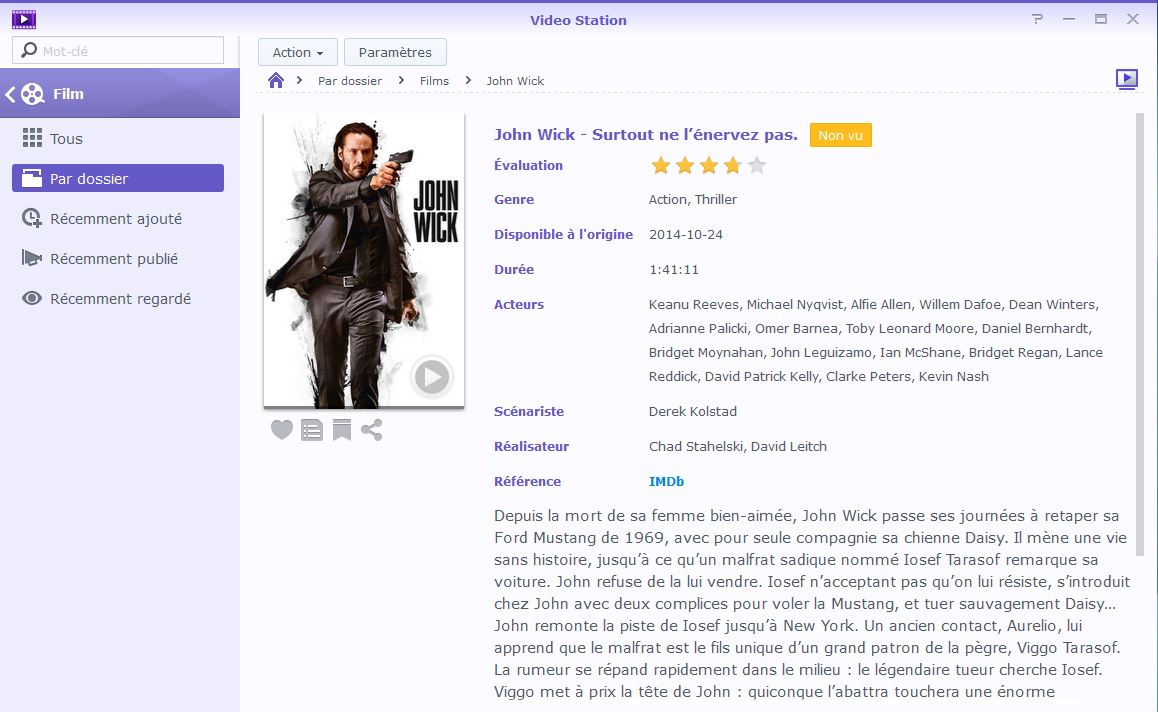Screen dimensions: 1158x712
Task: Rate the movie five stars
Action: pos(756,165)
